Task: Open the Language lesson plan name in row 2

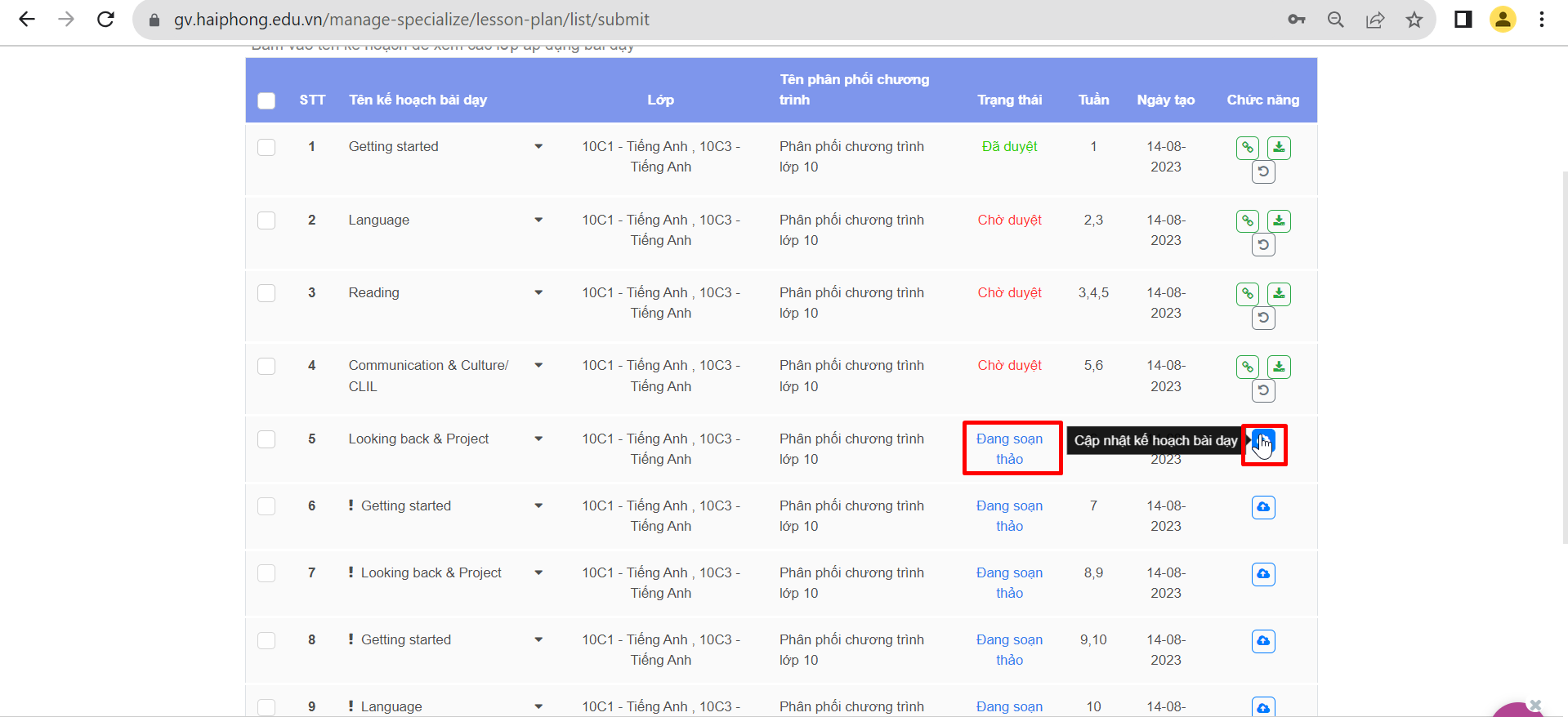Action: tap(378, 220)
